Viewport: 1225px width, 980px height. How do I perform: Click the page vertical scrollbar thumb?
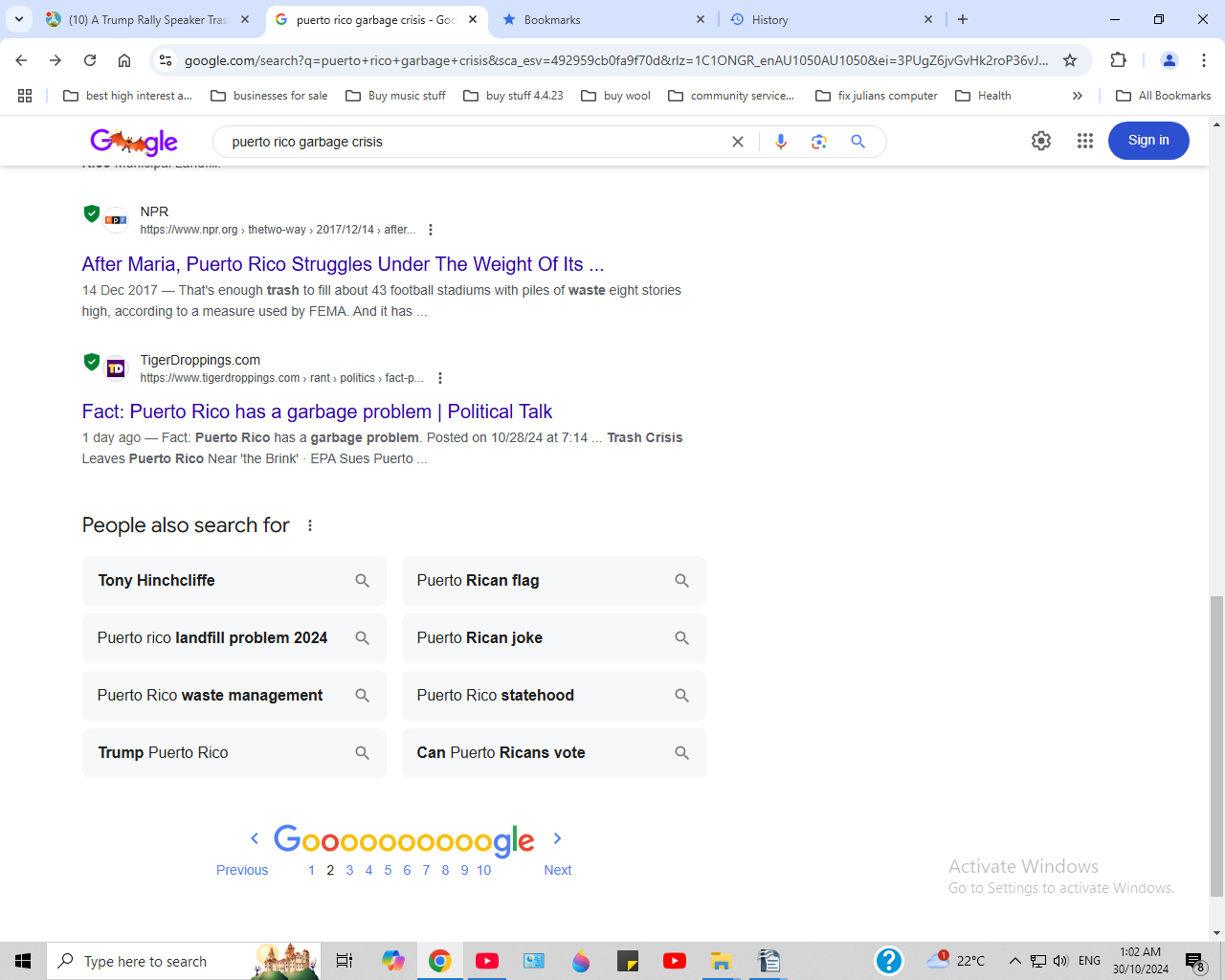click(1216, 746)
